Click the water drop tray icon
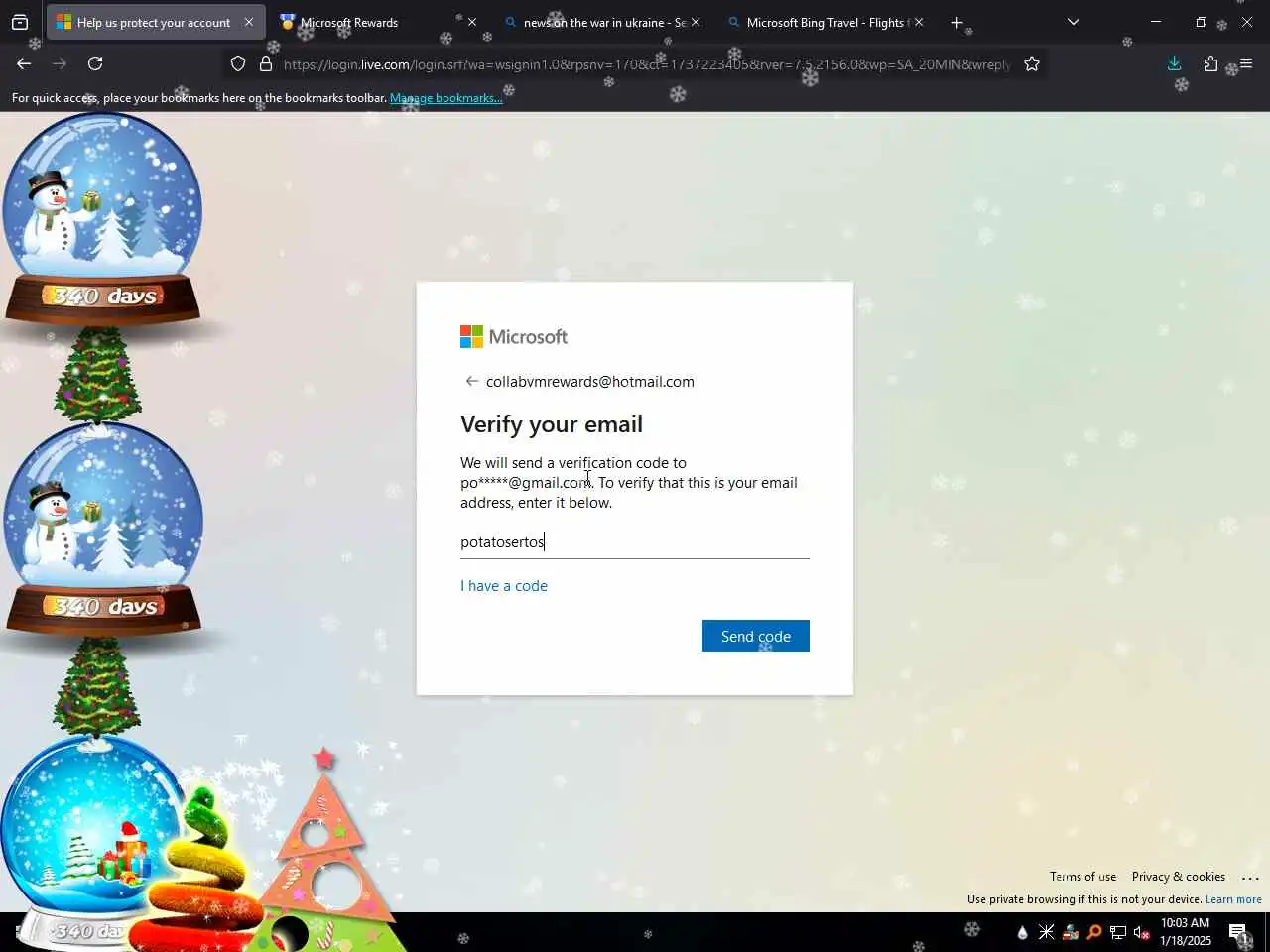 [x=1023, y=932]
